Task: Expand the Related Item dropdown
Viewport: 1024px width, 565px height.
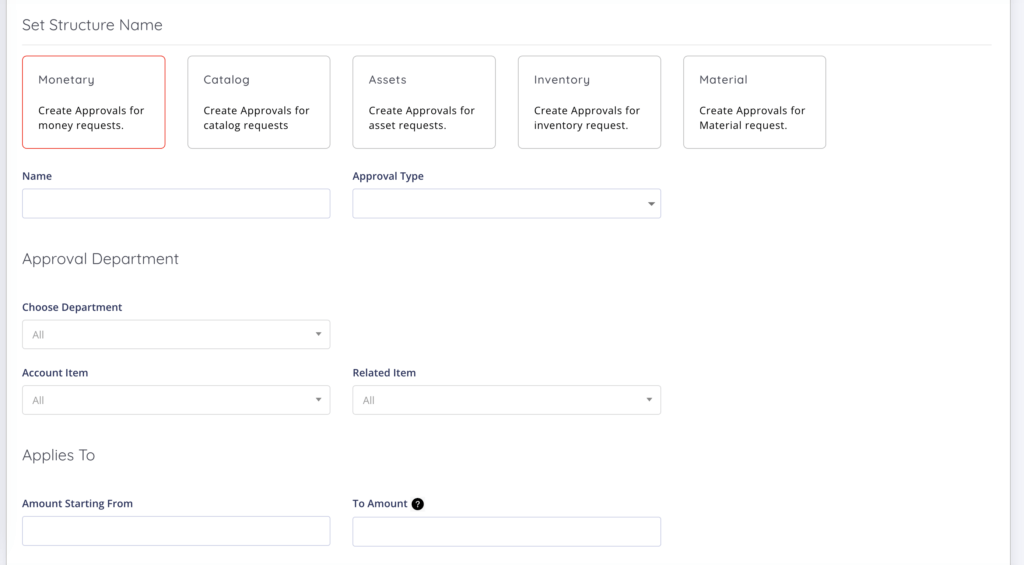Action: (x=506, y=400)
